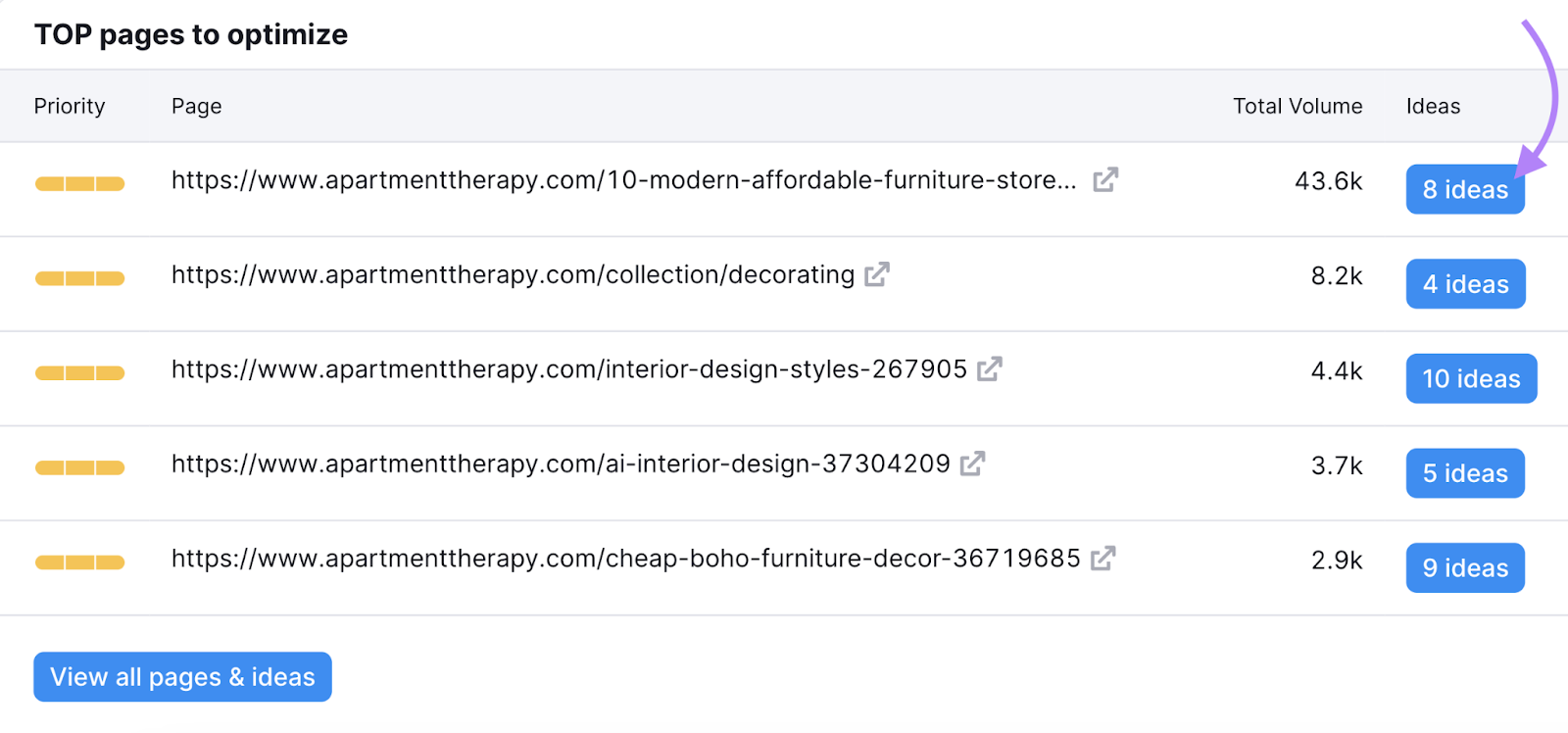Open external link icon for cheap-boho-furniture page
Image resolution: width=1568 pixels, height=733 pixels.
pyautogui.click(x=1103, y=559)
